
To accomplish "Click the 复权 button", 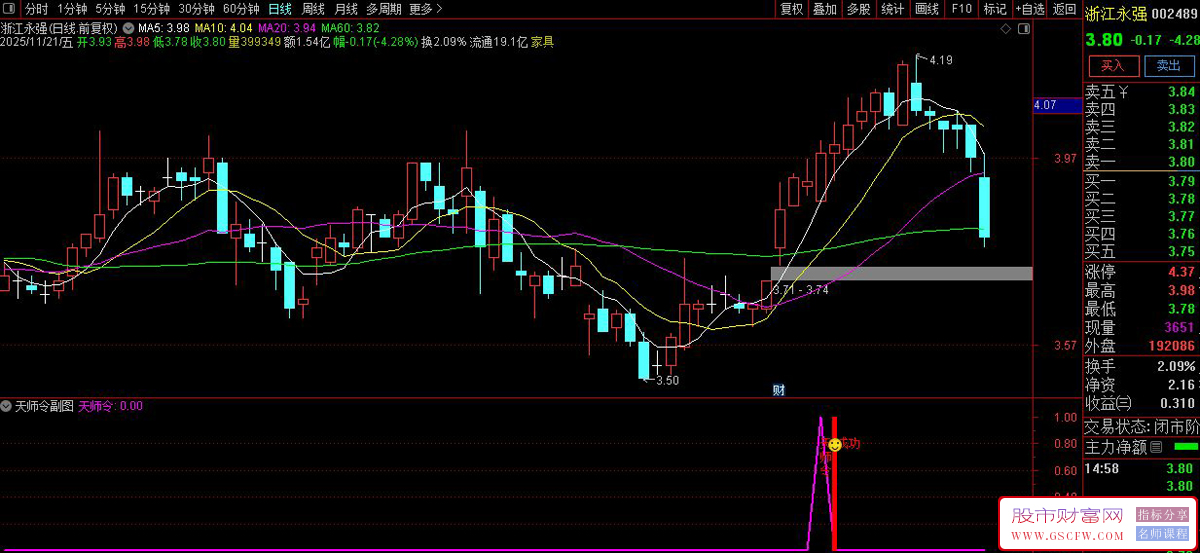I will [791, 9].
